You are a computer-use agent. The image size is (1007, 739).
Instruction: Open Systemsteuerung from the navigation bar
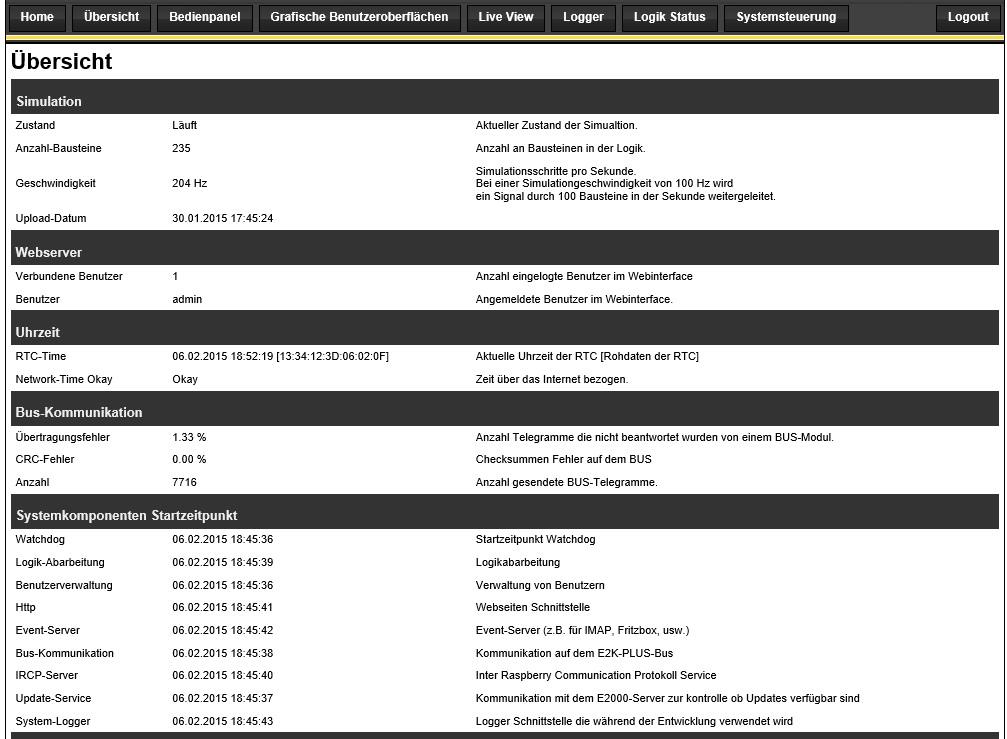pyautogui.click(x=786, y=17)
